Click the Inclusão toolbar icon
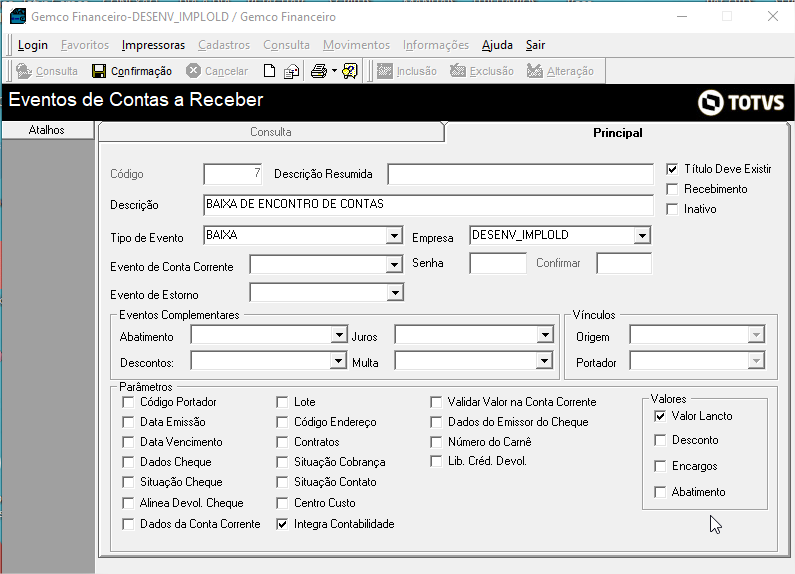The height and width of the screenshot is (574, 795). (x=385, y=71)
